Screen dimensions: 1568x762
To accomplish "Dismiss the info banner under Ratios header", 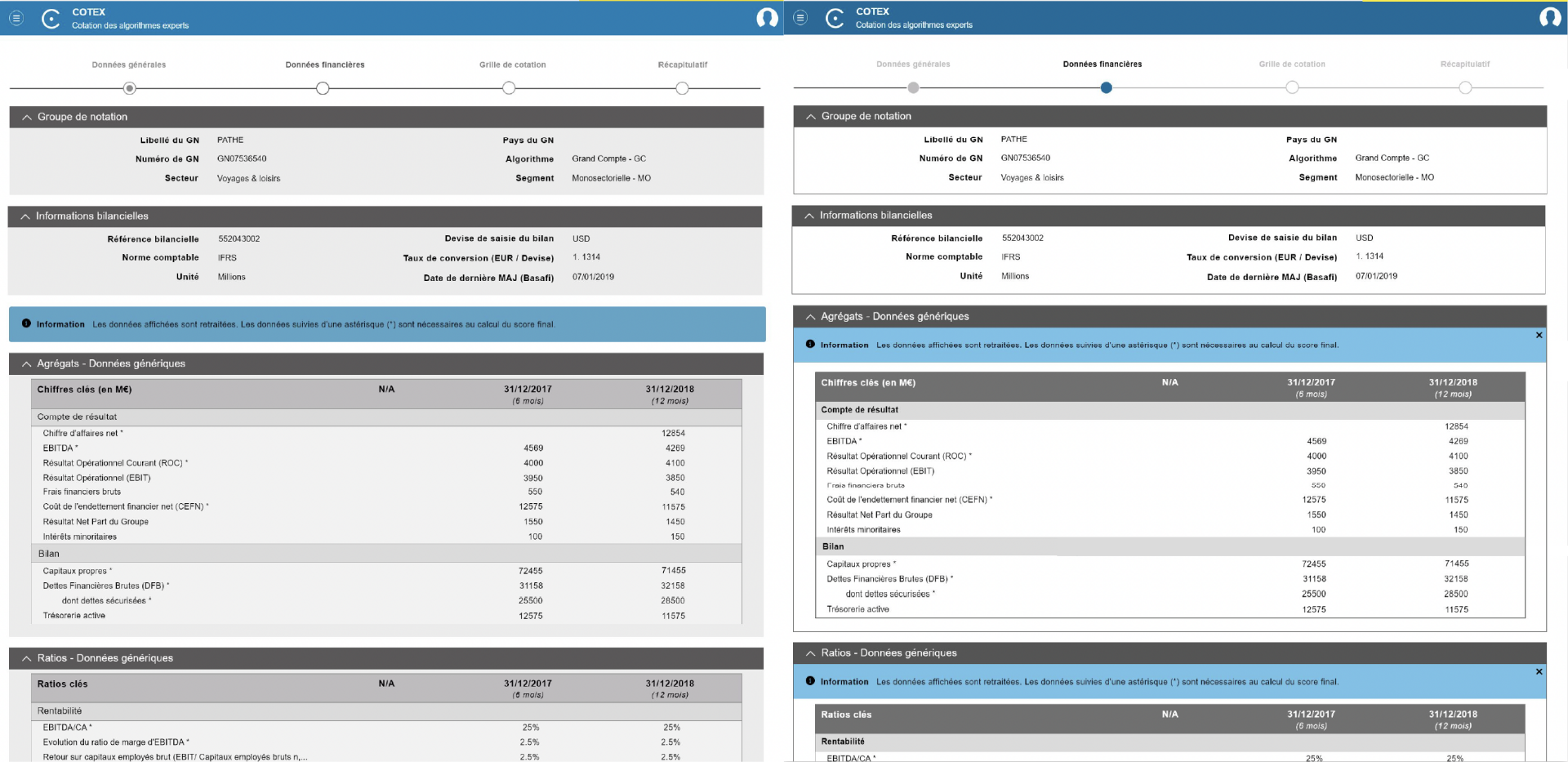I will pos(1539,671).
